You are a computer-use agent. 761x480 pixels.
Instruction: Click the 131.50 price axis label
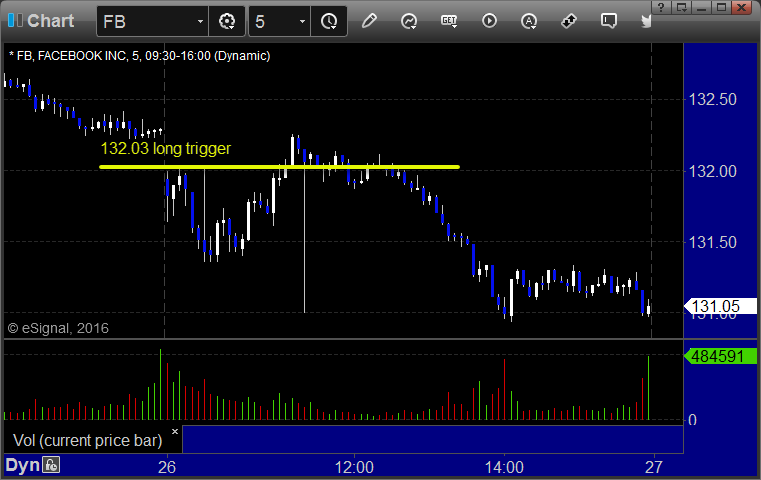712,242
